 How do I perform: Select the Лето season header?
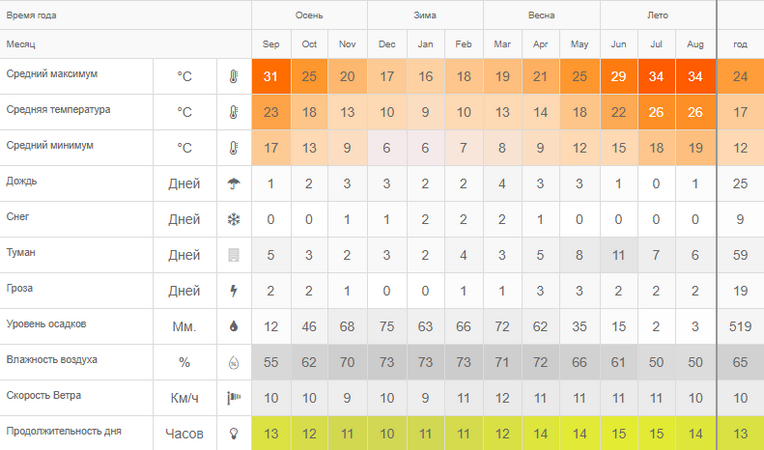(x=657, y=15)
